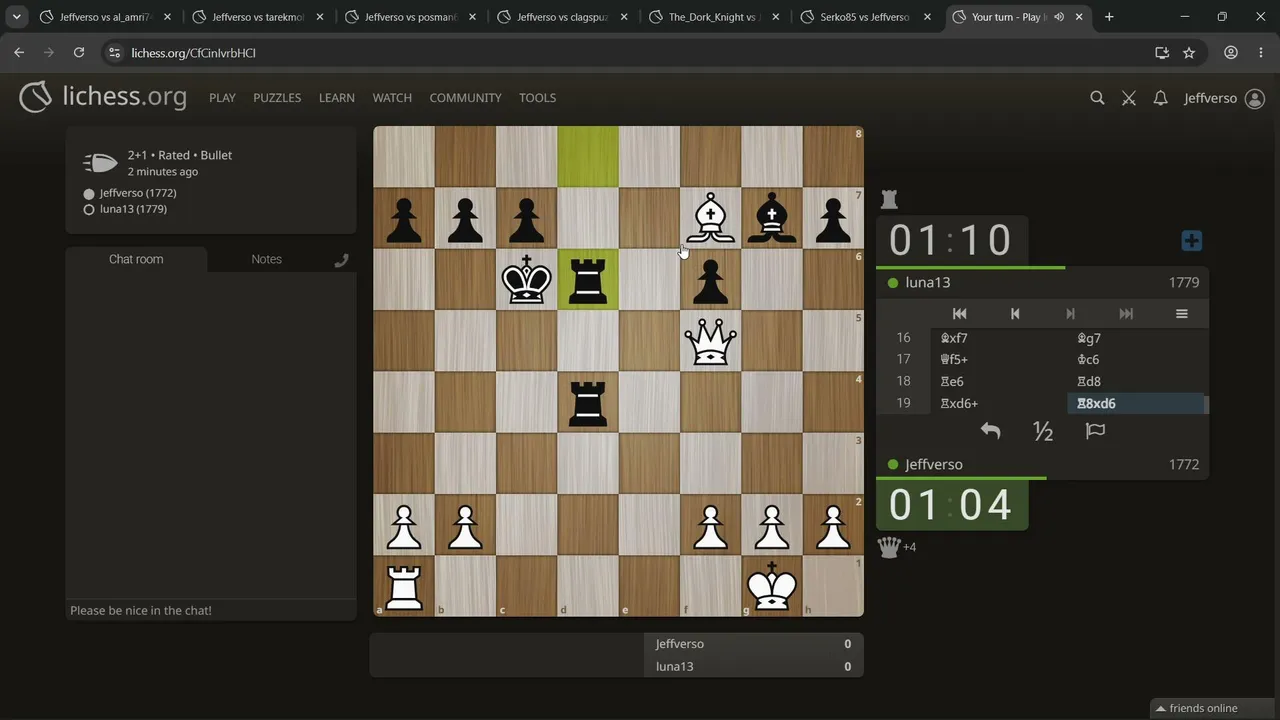Switch to Jeffverso vs clagspuz tab

tap(563, 17)
